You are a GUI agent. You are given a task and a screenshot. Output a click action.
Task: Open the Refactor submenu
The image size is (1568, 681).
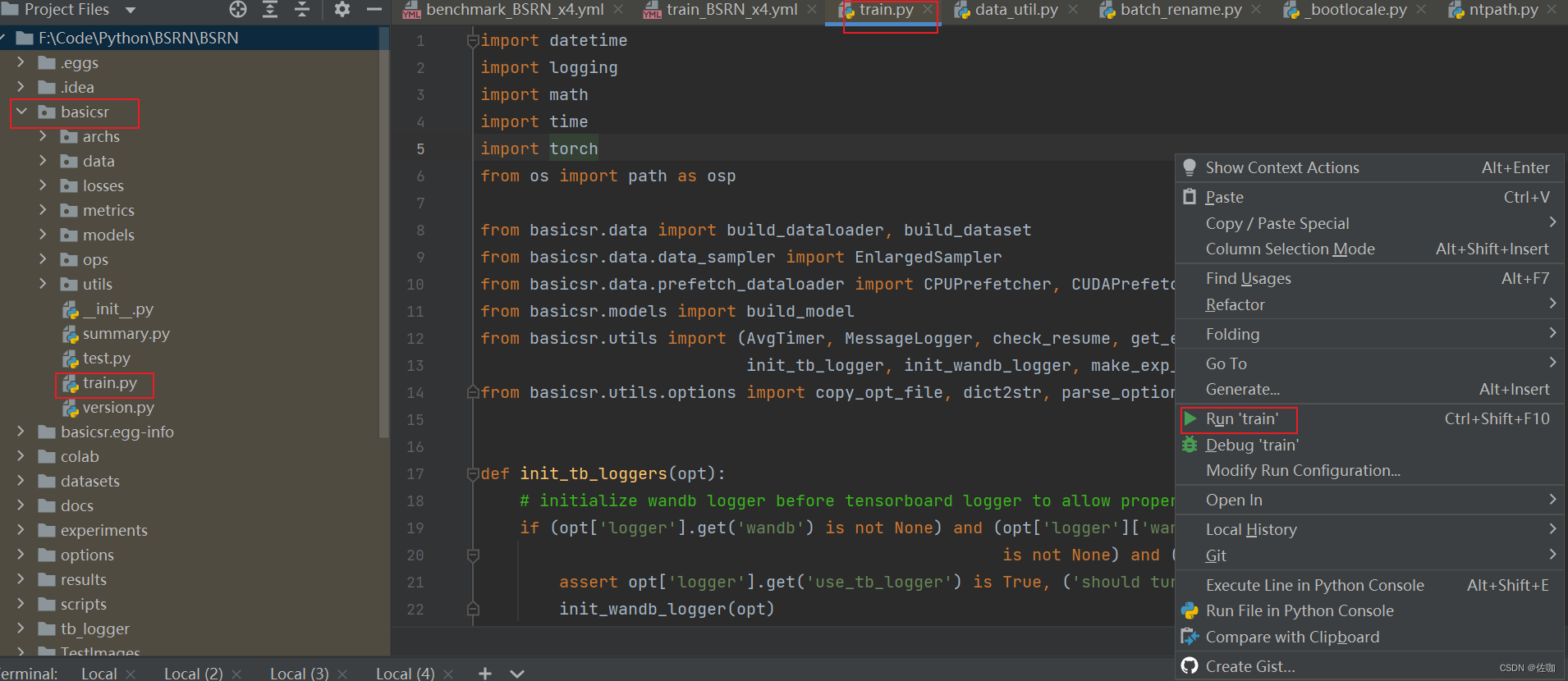point(1369,304)
